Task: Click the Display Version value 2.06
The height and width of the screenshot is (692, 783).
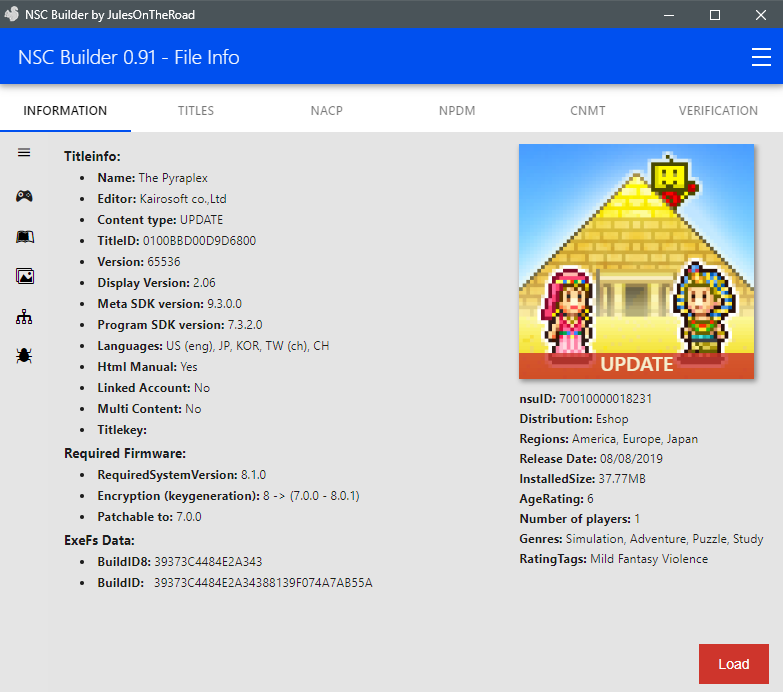Action: point(204,283)
